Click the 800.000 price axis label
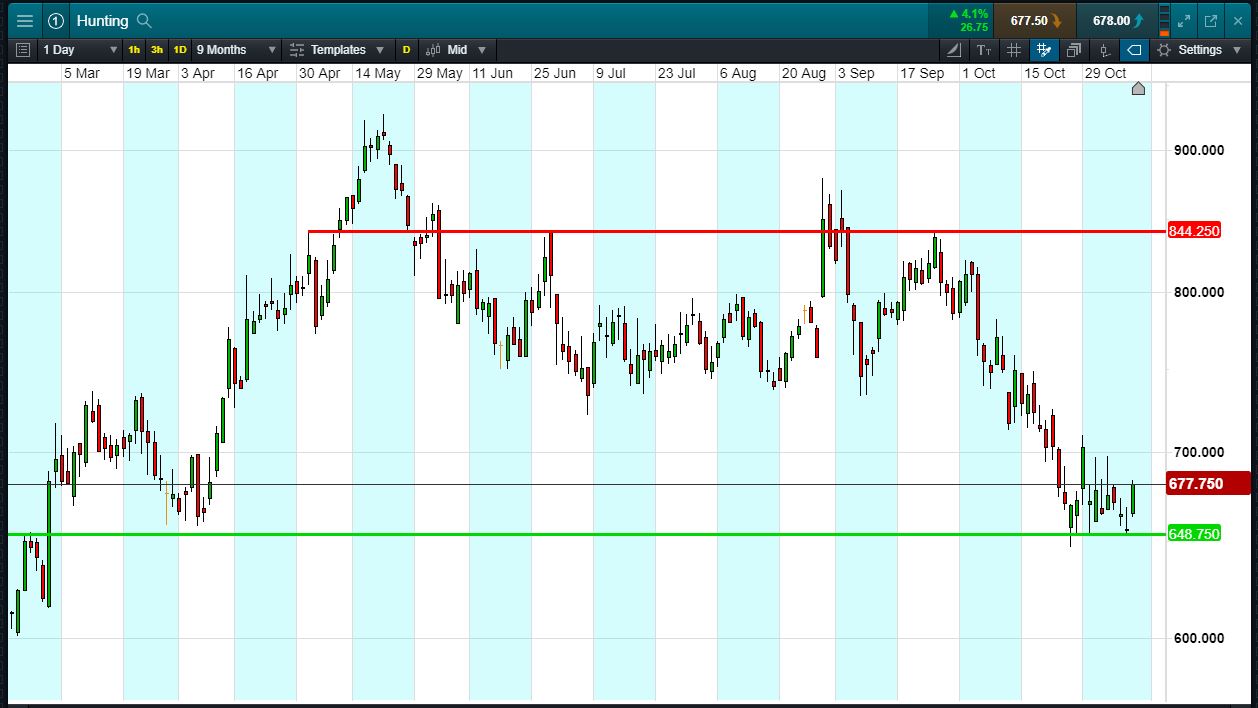The height and width of the screenshot is (708, 1258). tap(1198, 292)
